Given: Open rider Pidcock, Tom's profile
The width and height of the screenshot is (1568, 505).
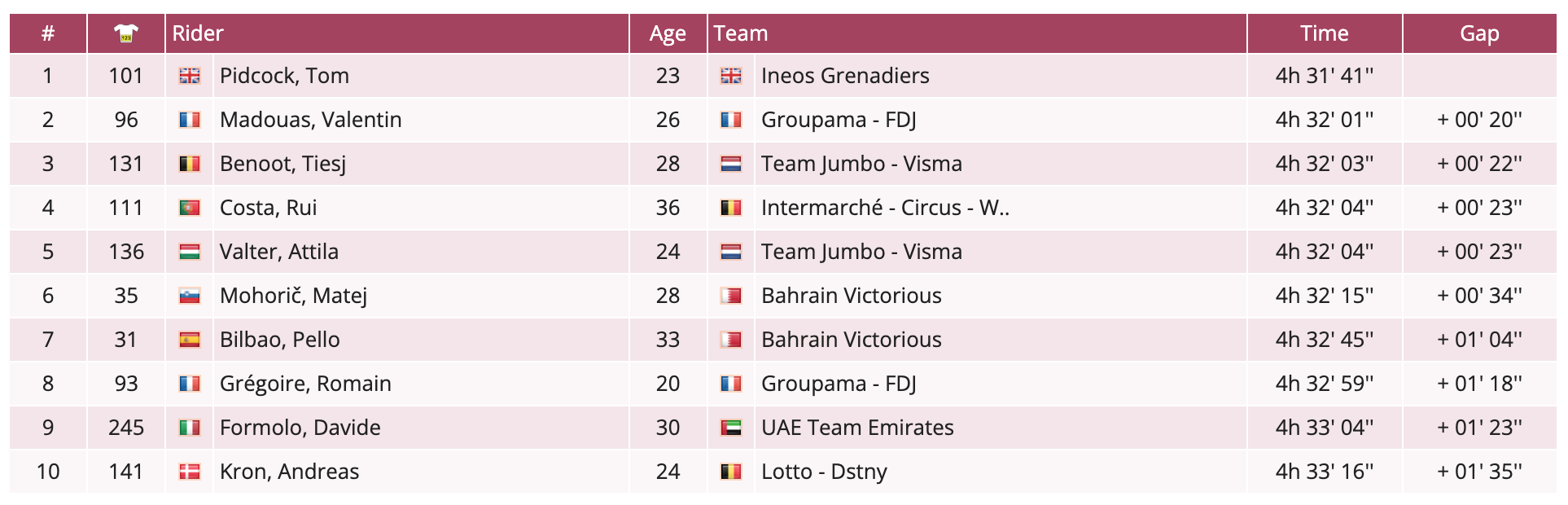Looking at the screenshot, I should point(284,76).
